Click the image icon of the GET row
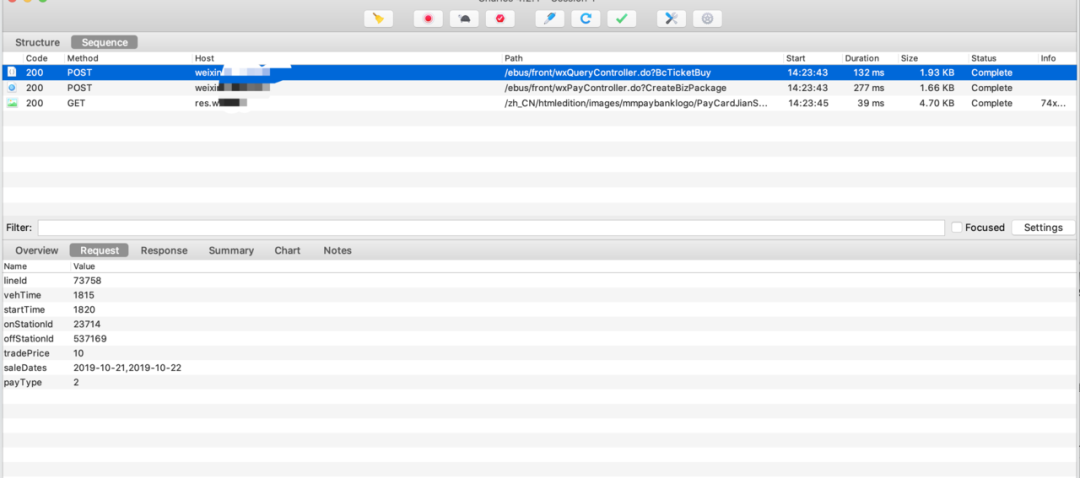 (x=12, y=103)
